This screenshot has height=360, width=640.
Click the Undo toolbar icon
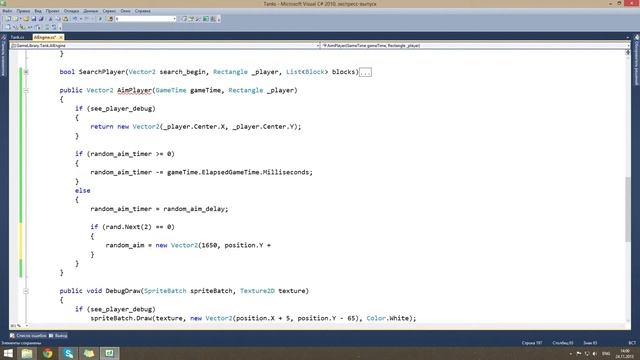pyautogui.click(x=75, y=19)
